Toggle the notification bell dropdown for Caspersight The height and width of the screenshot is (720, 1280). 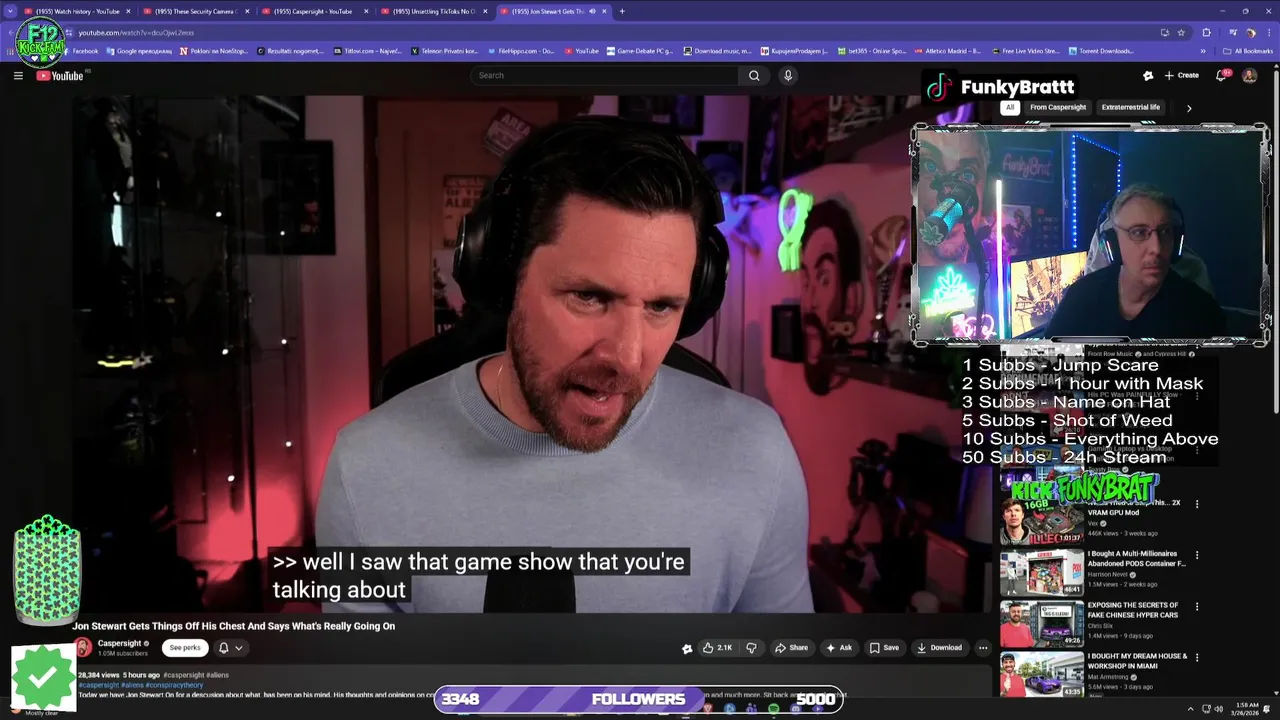231,648
